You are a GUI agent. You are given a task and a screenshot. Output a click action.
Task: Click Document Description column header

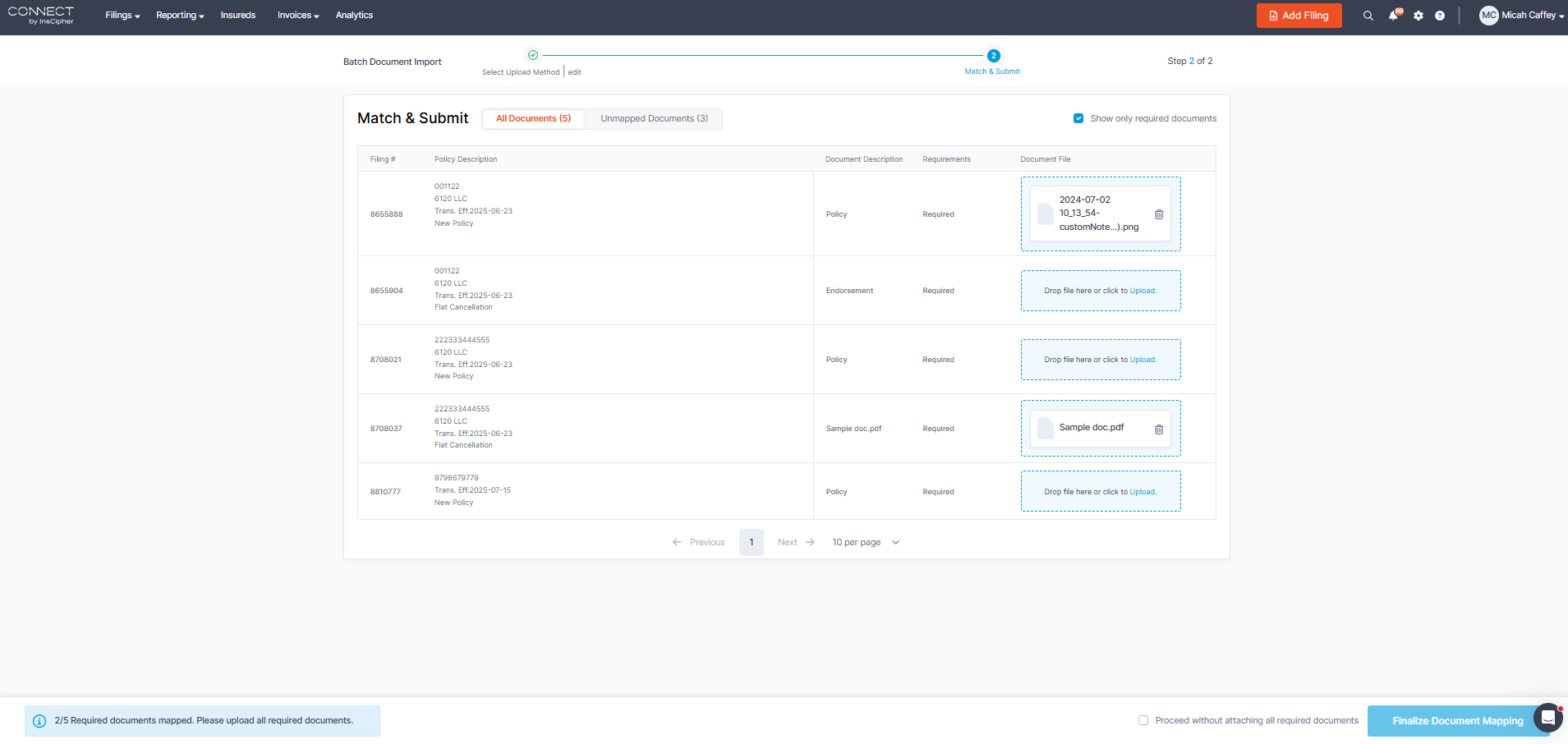864,159
